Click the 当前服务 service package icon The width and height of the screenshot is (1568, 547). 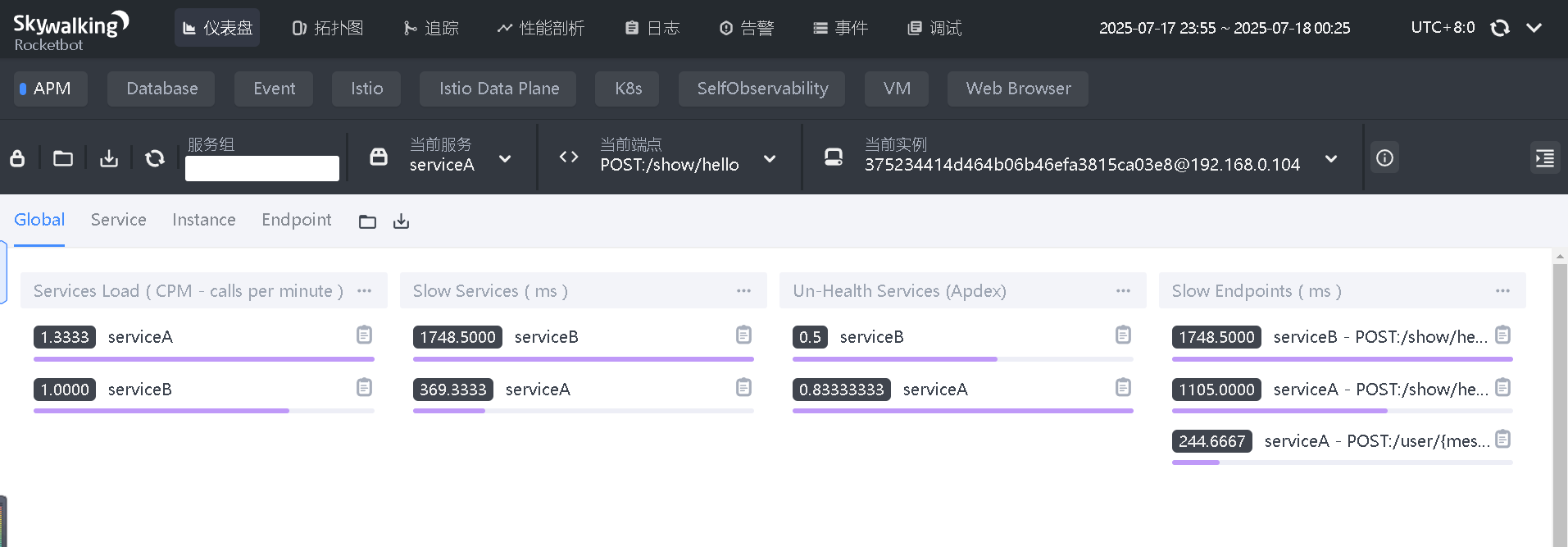click(379, 157)
